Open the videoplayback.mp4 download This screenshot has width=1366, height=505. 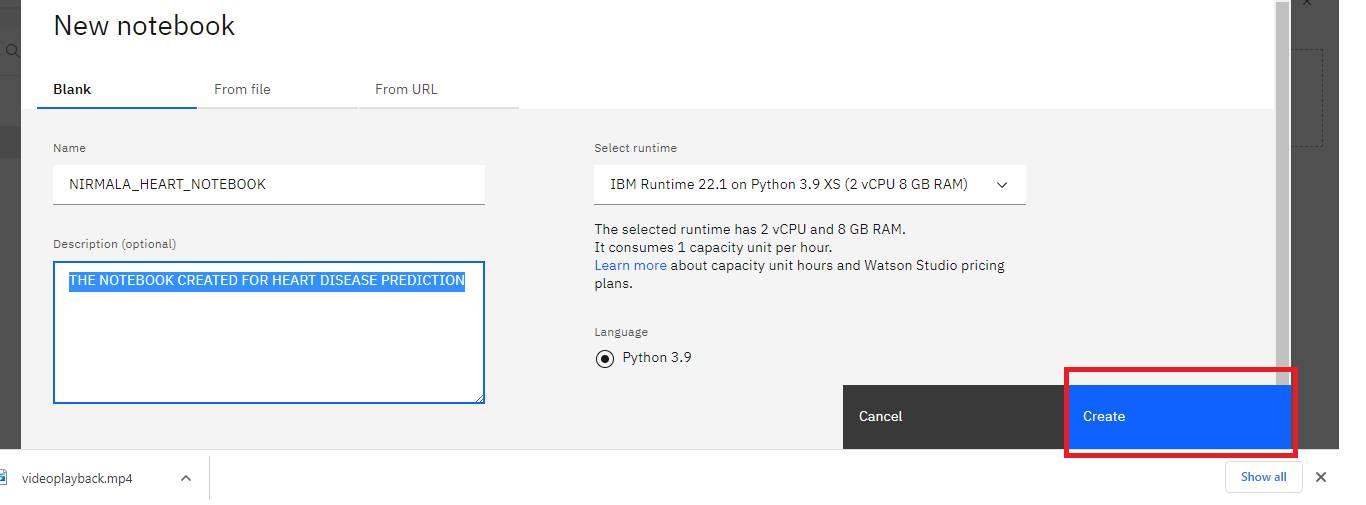coord(77,478)
